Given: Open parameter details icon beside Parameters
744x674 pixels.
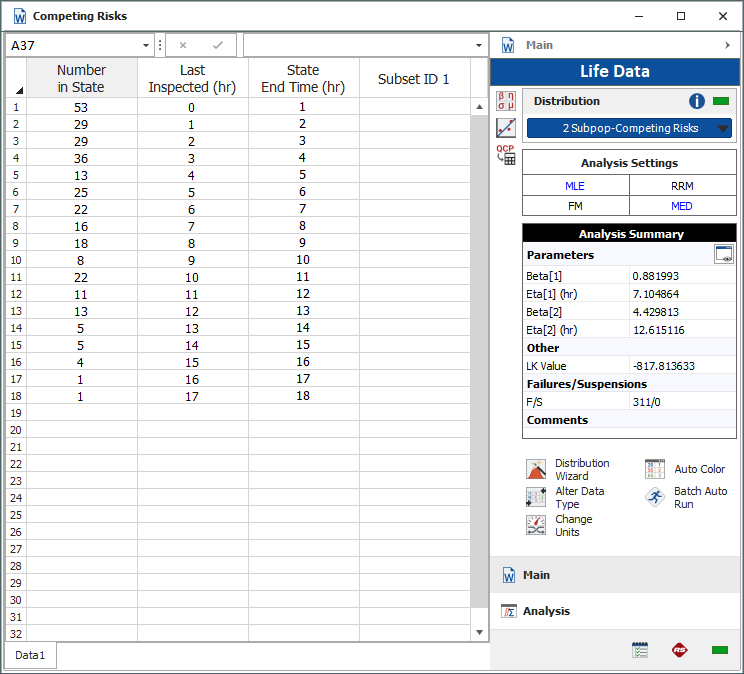Looking at the screenshot, I should click(x=724, y=255).
